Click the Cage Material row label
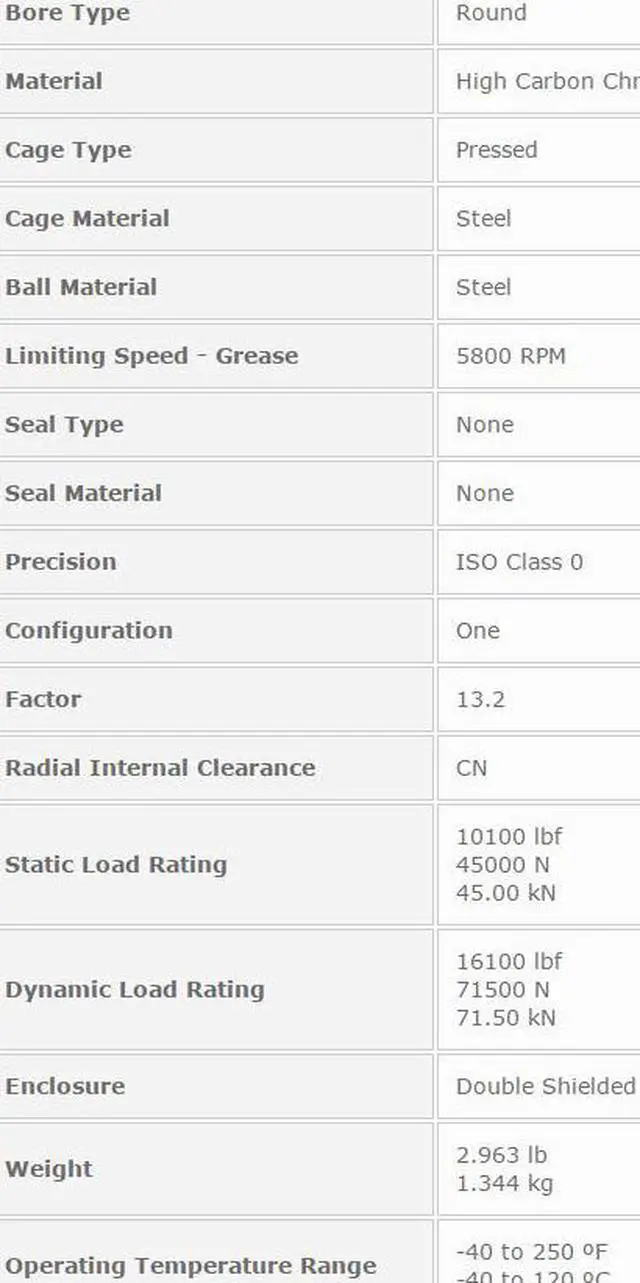The image size is (640, 1283). [x=87, y=219]
